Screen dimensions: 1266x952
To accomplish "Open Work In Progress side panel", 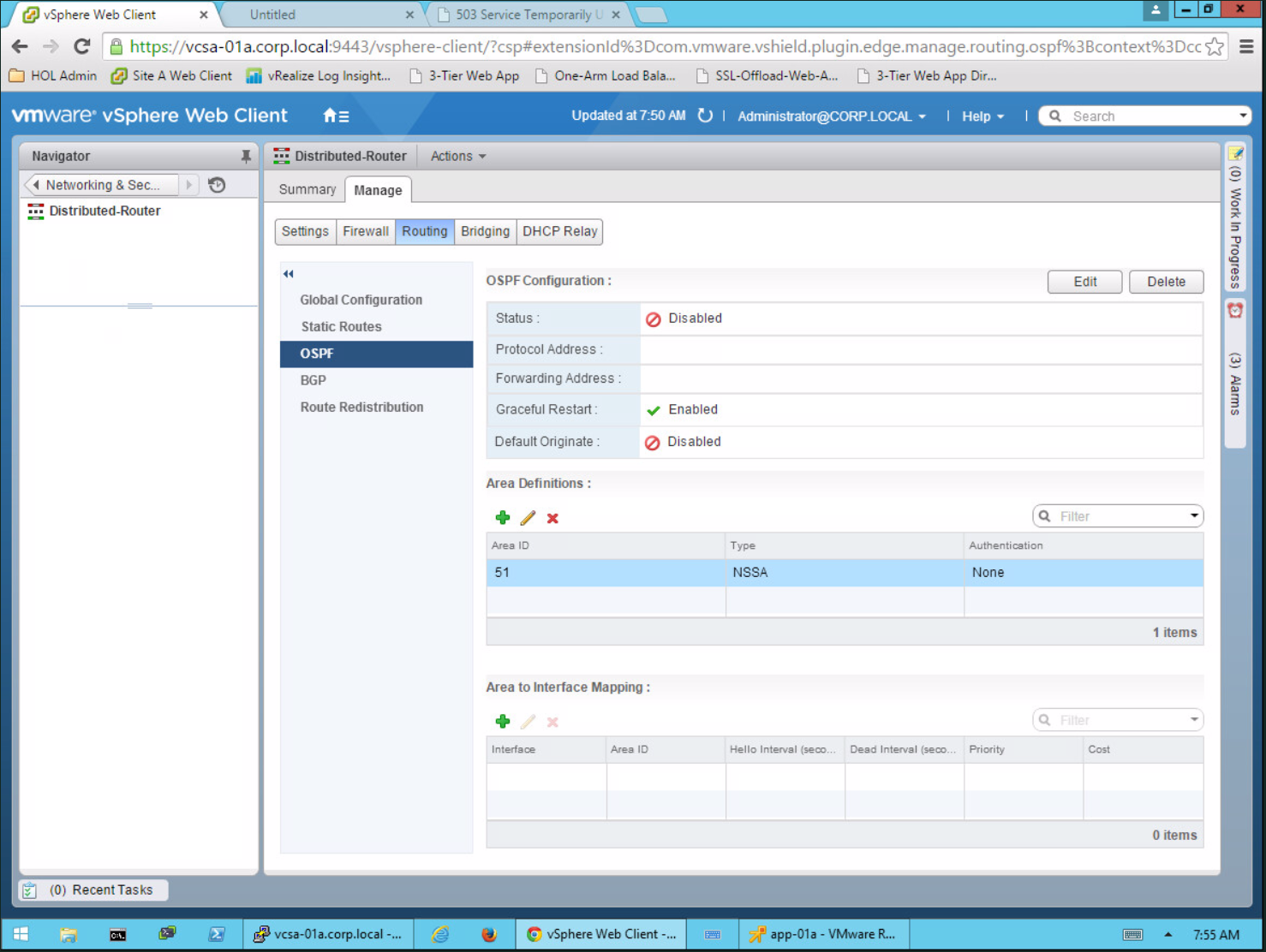I will [1235, 218].
